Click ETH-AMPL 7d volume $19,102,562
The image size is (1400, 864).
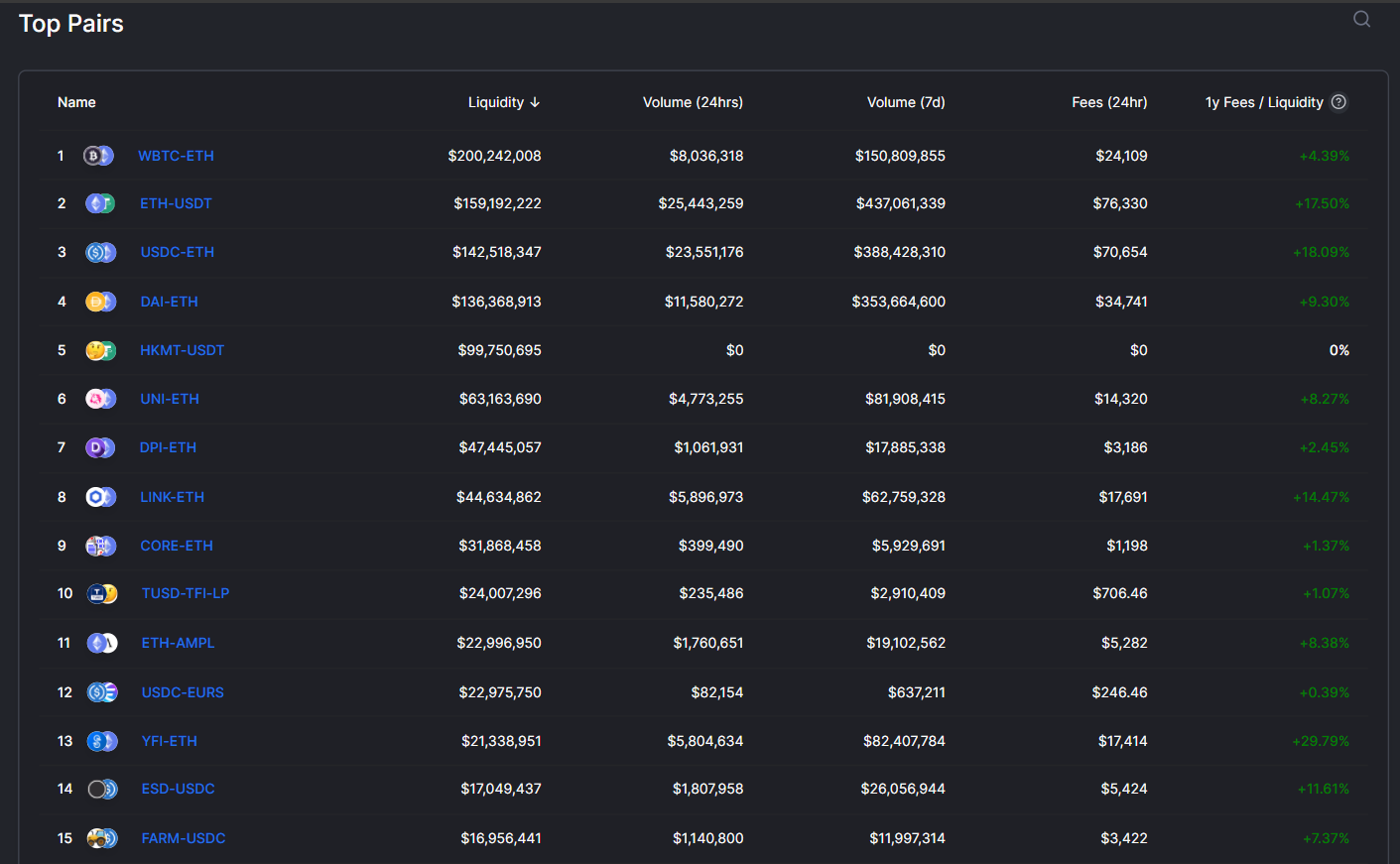(906, 643)
